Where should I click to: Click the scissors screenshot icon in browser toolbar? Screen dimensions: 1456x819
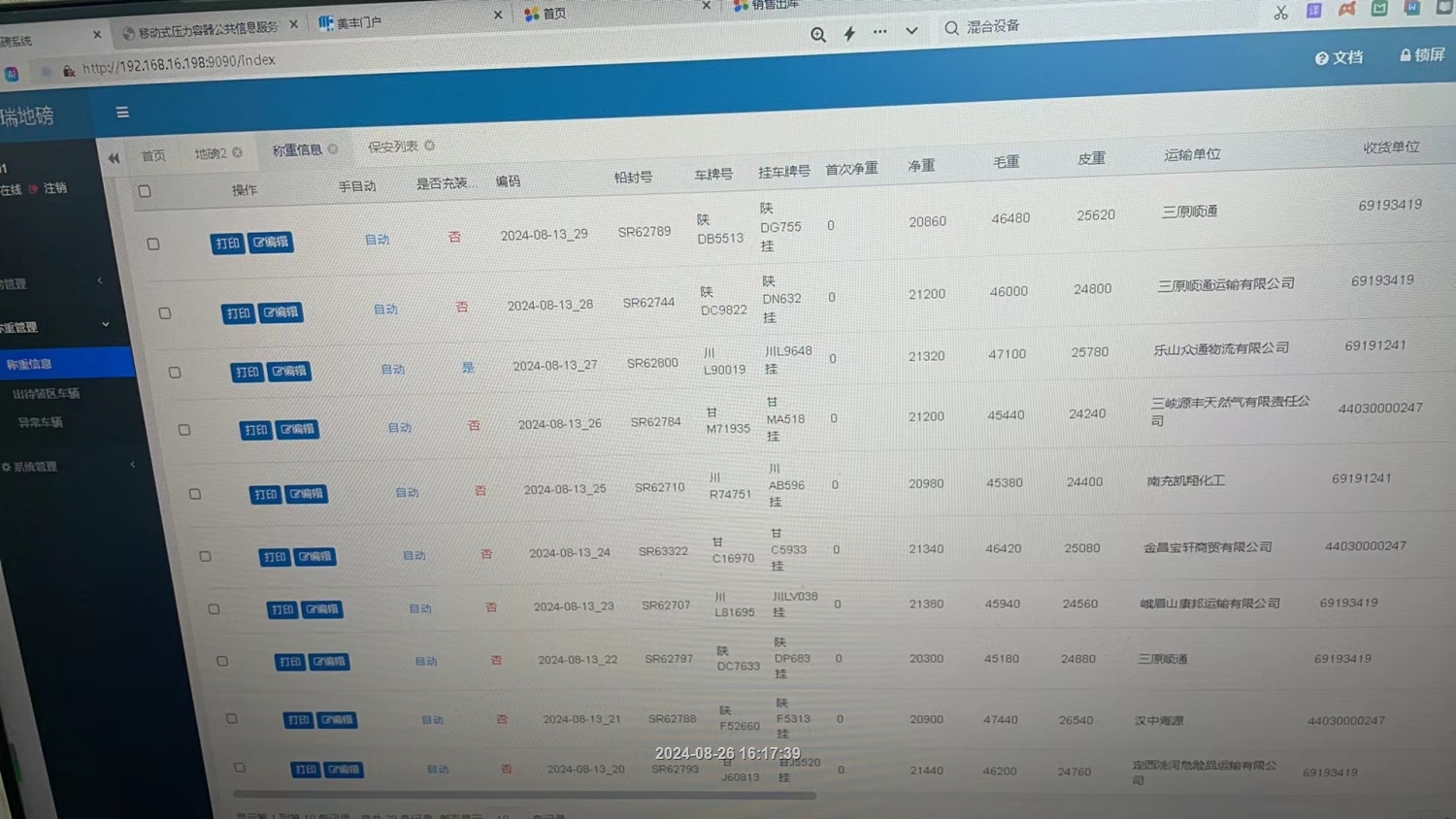(1281, 13)
